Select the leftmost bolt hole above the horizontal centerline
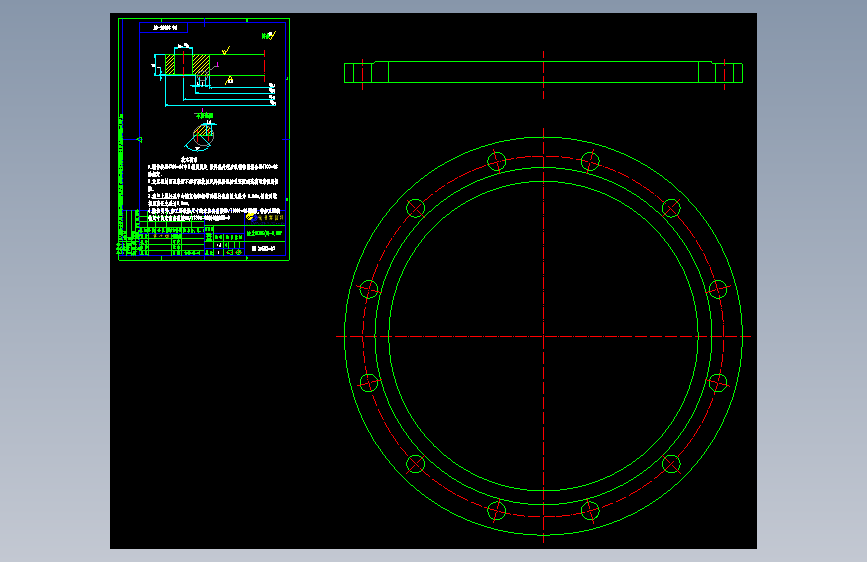867x562 pixels. pyautogui.click(x=369, y=289)
